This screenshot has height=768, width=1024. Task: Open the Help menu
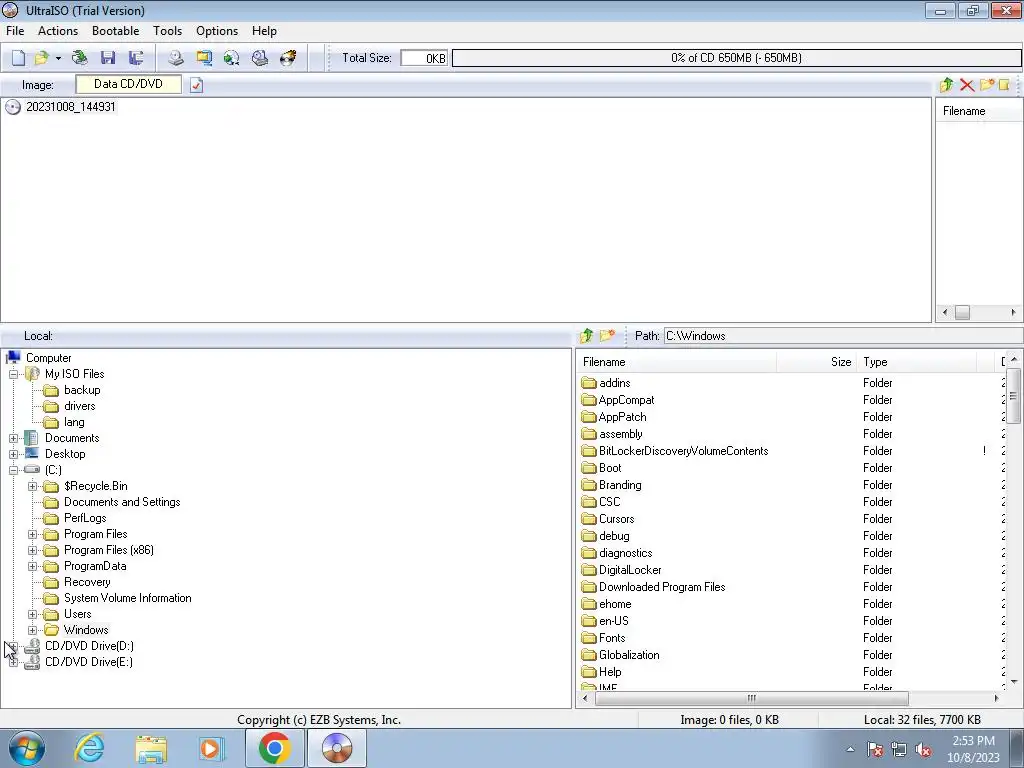pyautogui.click(x=264, y=31)
